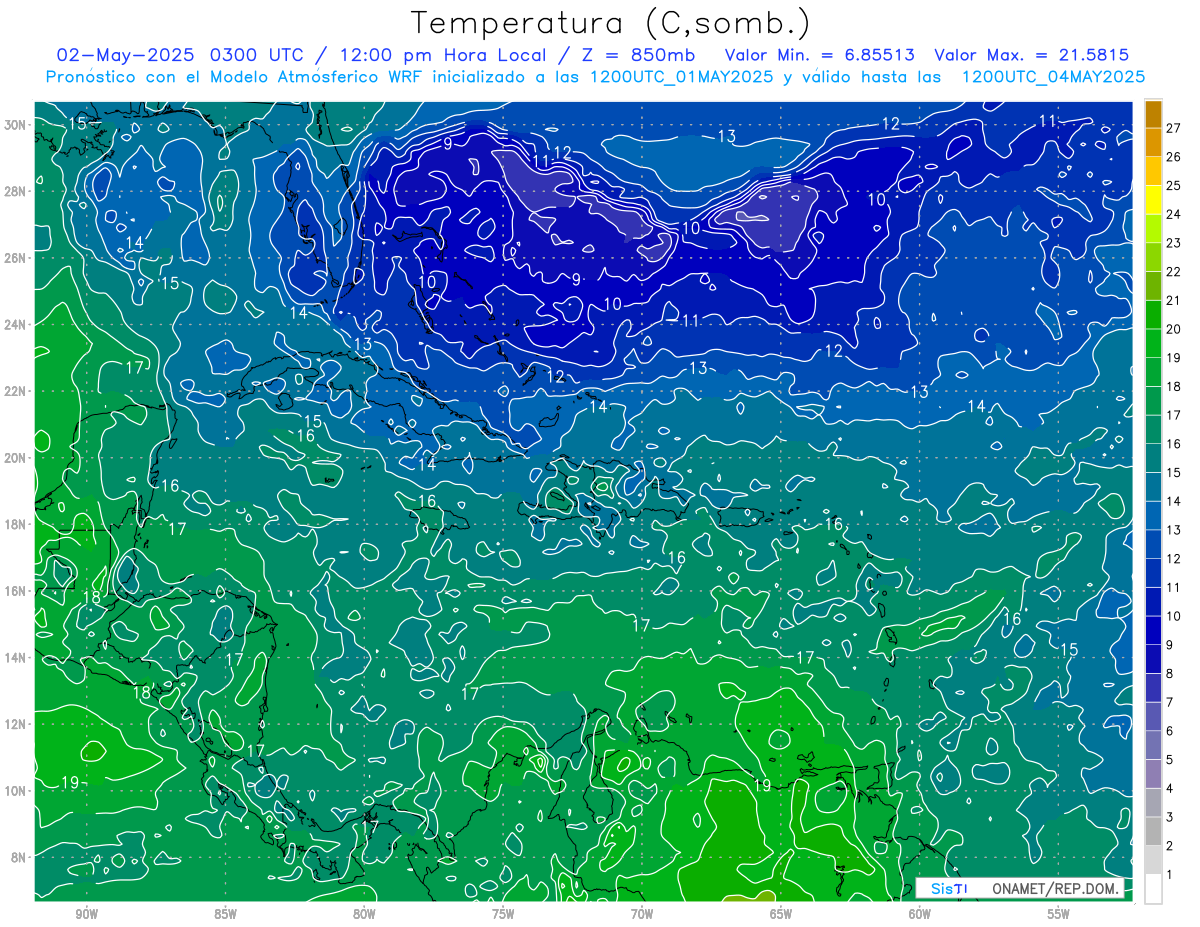Screen dimensions: 1200x927
Task: Click the color scale label 5
Action: click(x=1171, y=759)
